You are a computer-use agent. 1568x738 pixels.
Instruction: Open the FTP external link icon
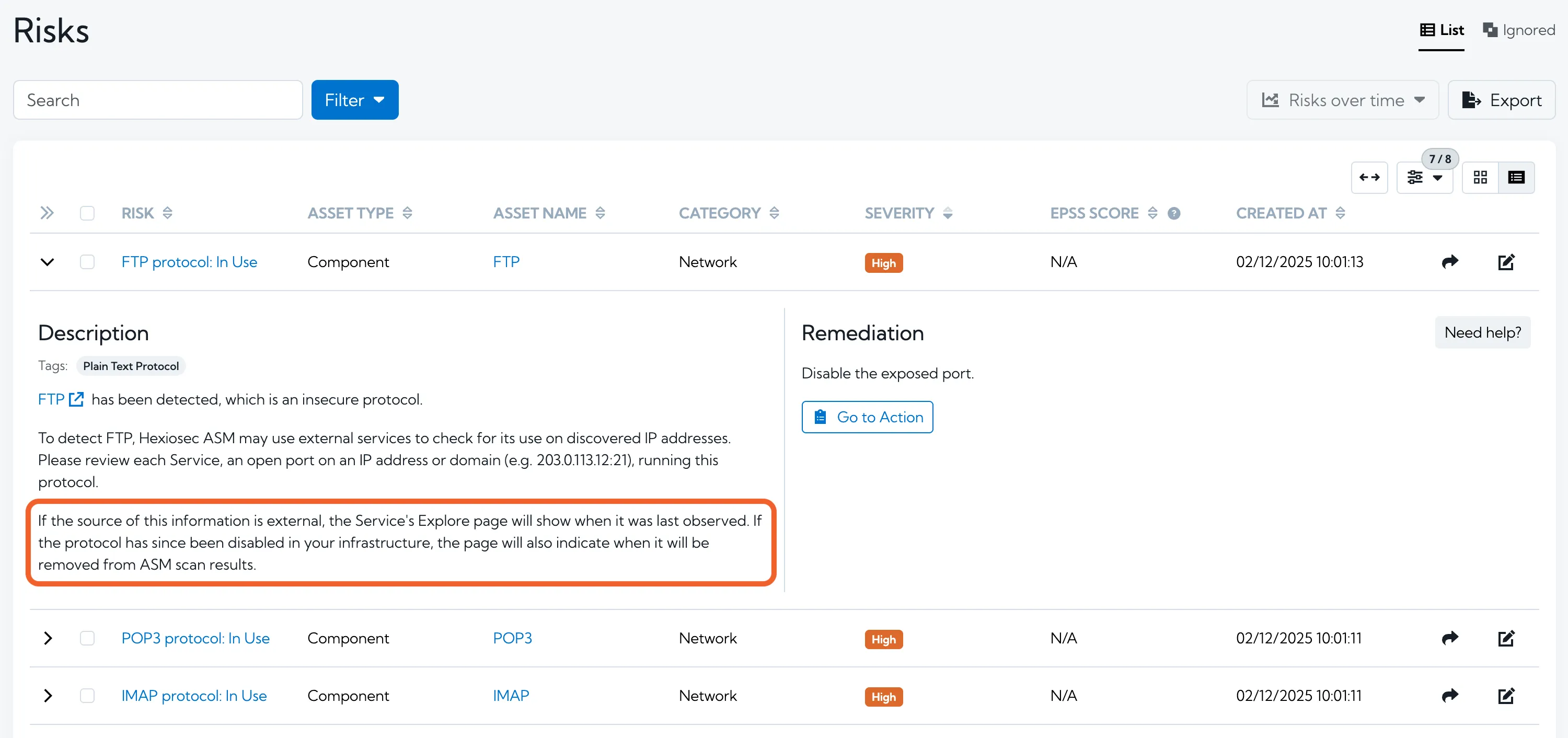point(77,399)
